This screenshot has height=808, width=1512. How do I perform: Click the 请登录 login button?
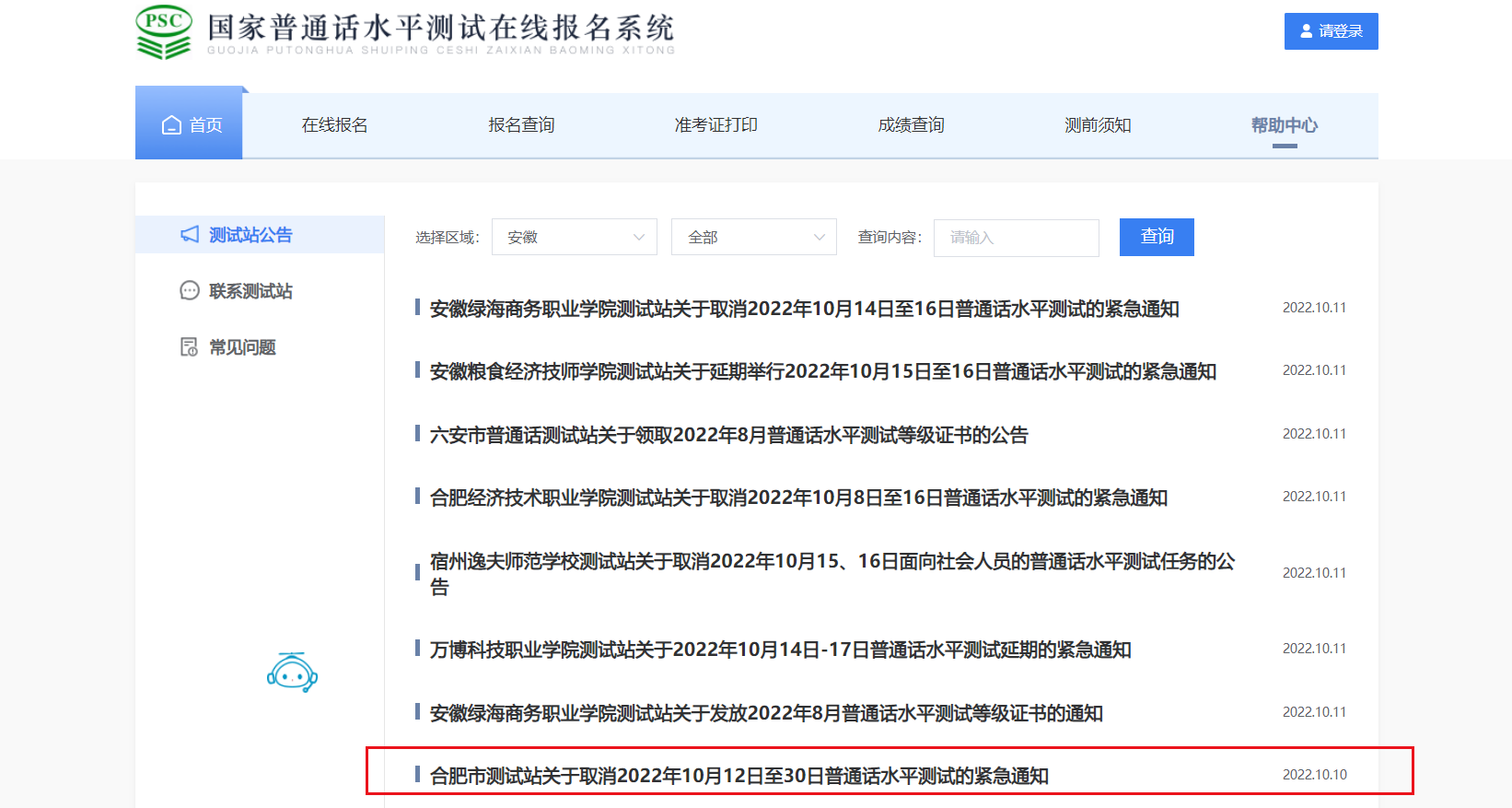1332,31
